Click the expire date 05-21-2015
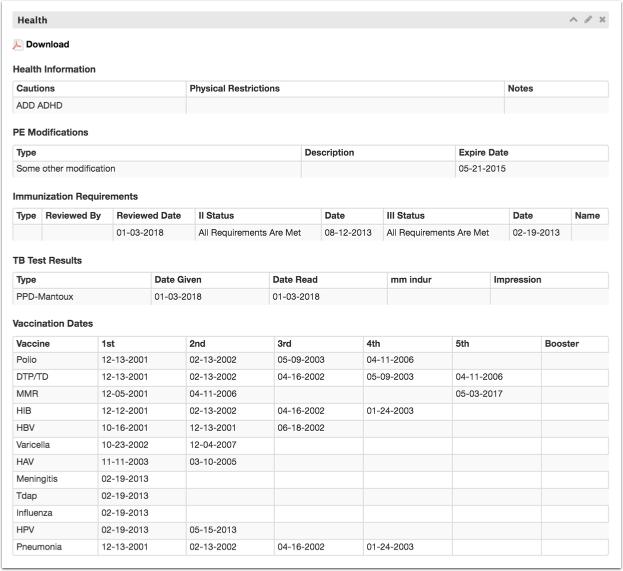 482,169
